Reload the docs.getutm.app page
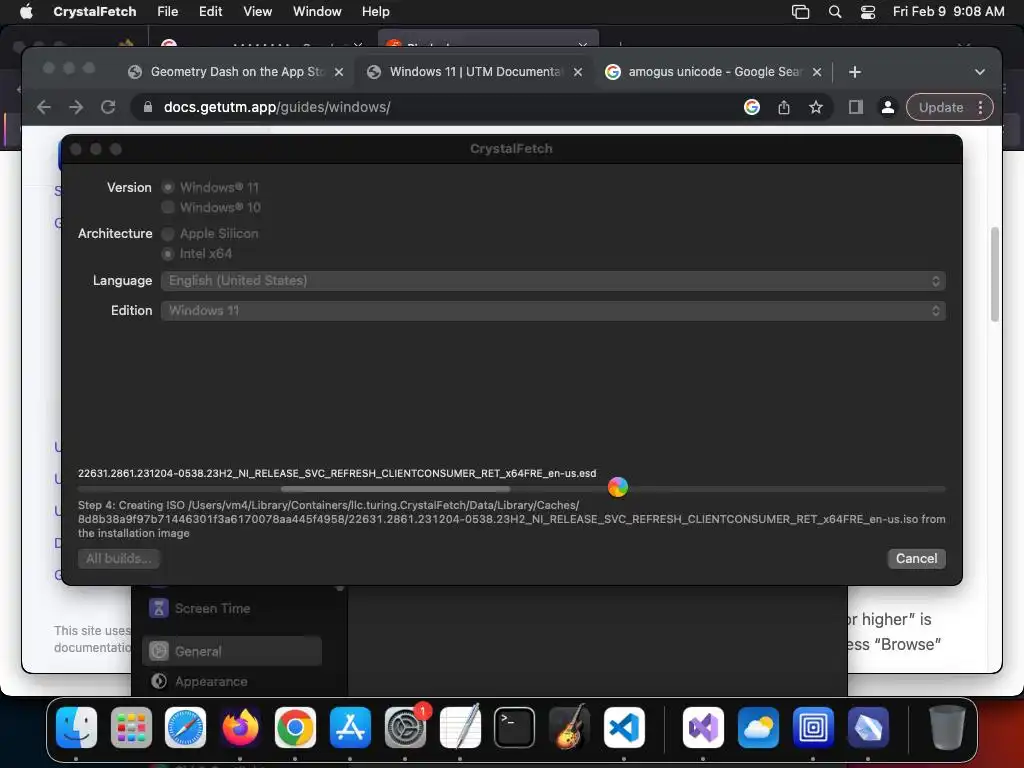This screenshot has width=1024, height=768. point(108,107)
